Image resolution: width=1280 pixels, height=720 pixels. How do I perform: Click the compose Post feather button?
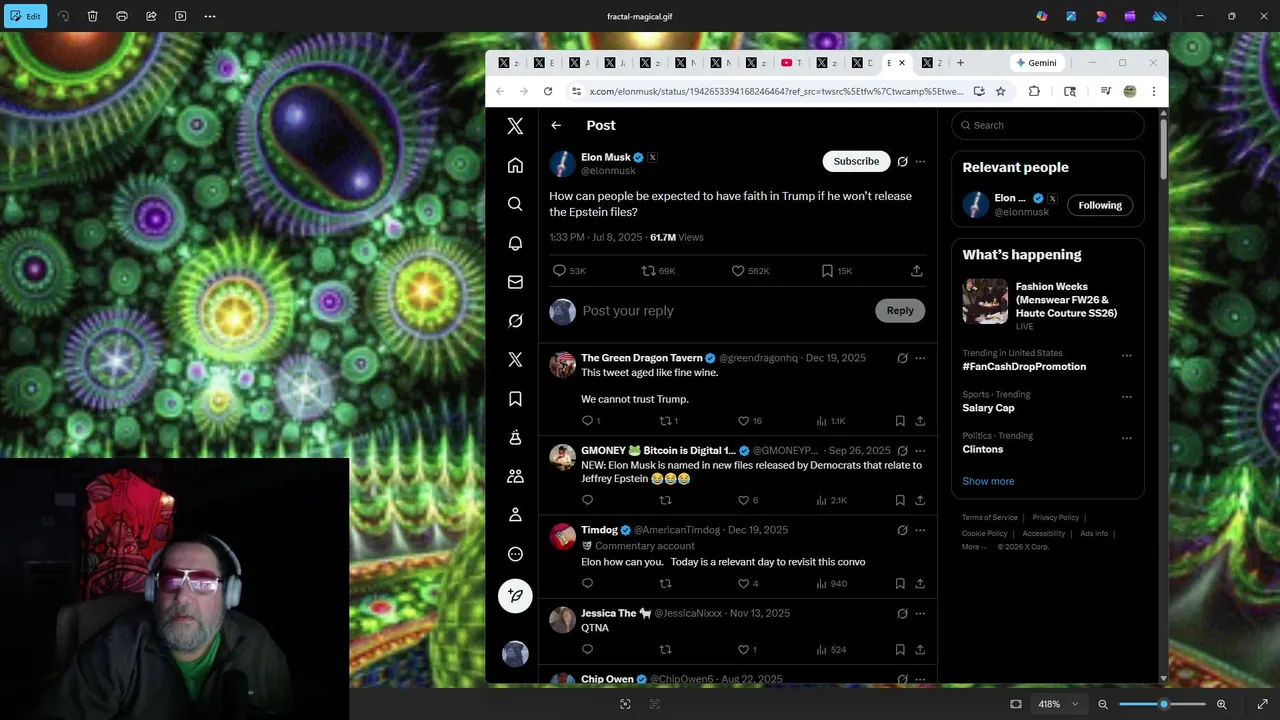[x=515, y=596]
